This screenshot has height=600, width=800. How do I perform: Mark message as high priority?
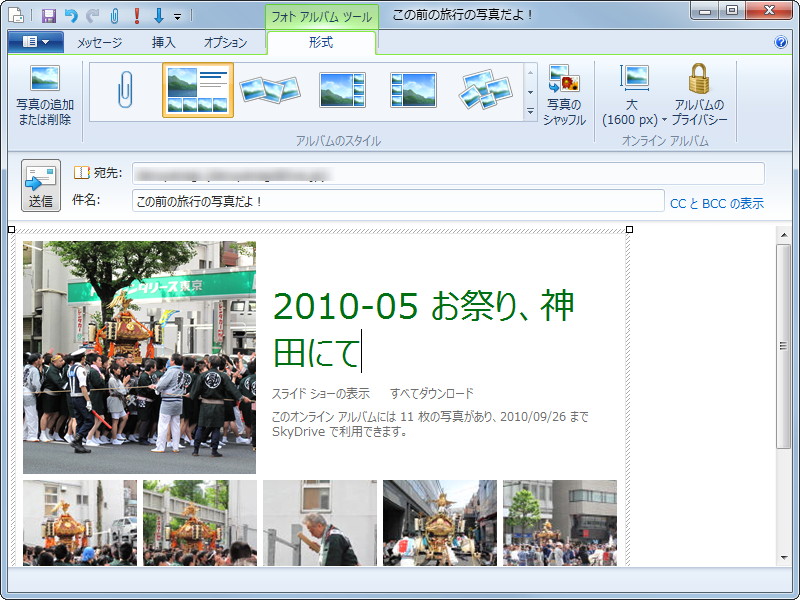pos(137,16)
